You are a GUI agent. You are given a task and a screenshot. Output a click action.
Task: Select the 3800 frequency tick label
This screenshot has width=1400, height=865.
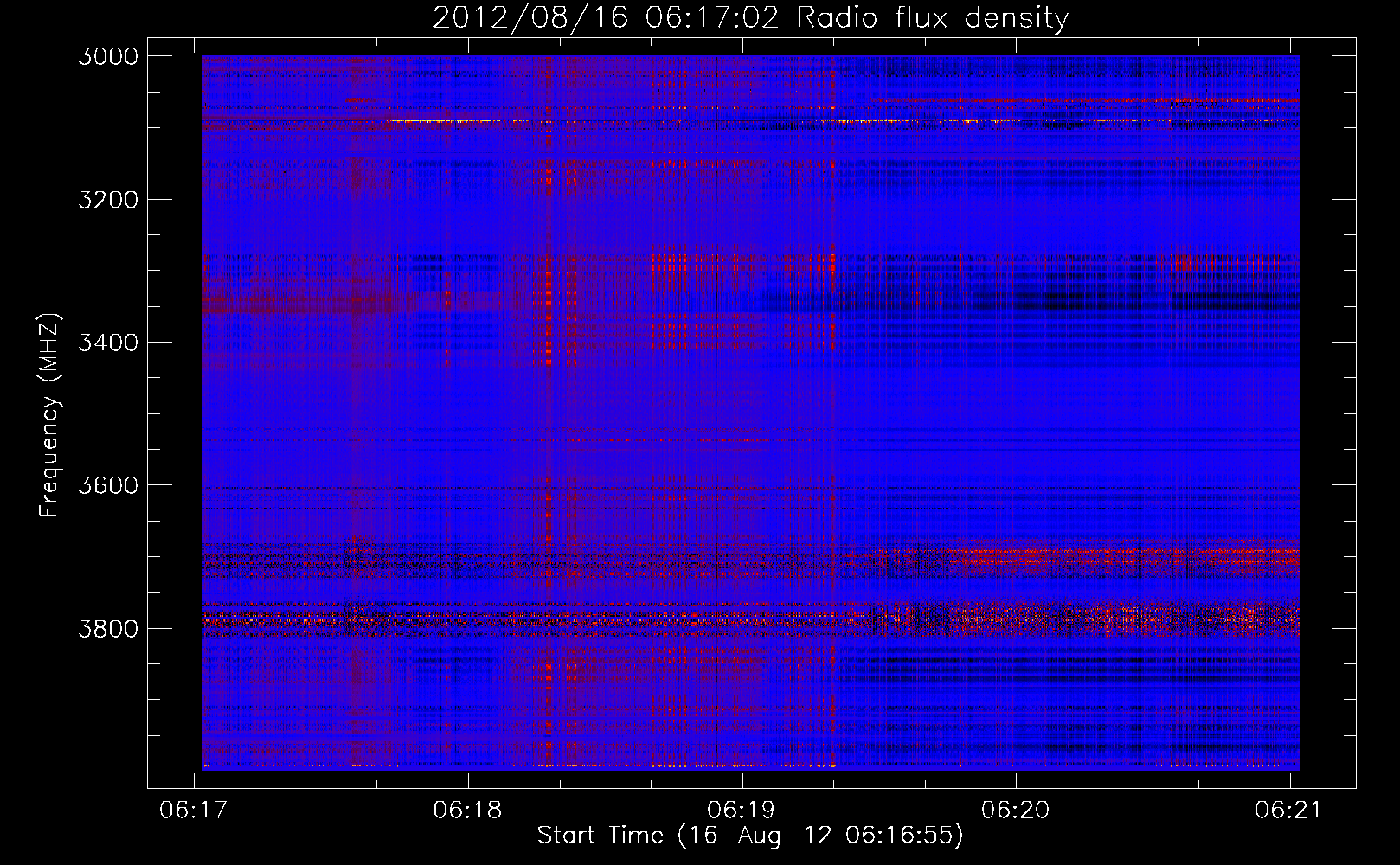tap(108, 628)
